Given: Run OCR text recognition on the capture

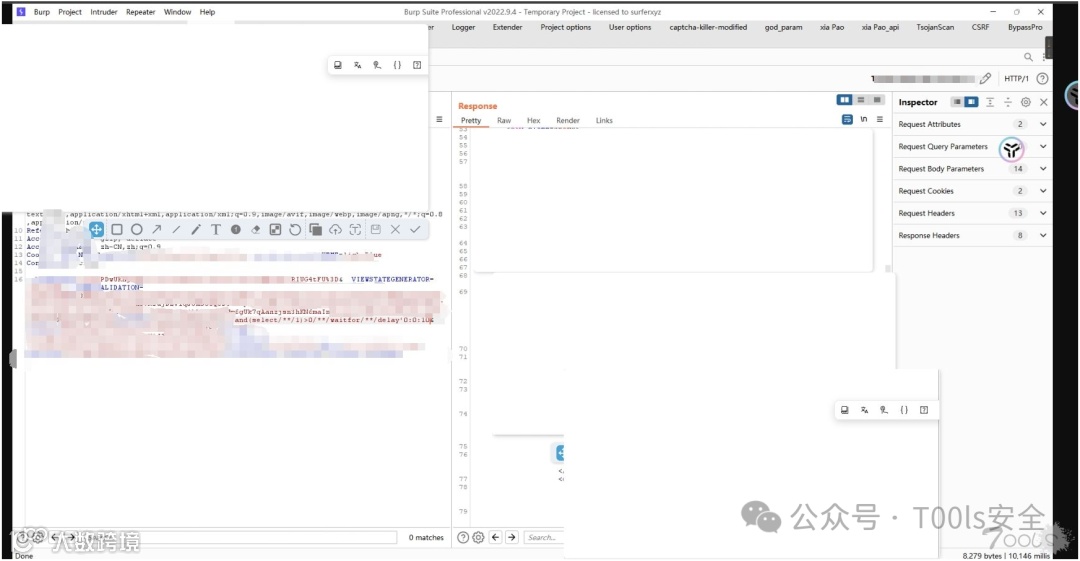Looking at the screenshot, I should (355, 230).
